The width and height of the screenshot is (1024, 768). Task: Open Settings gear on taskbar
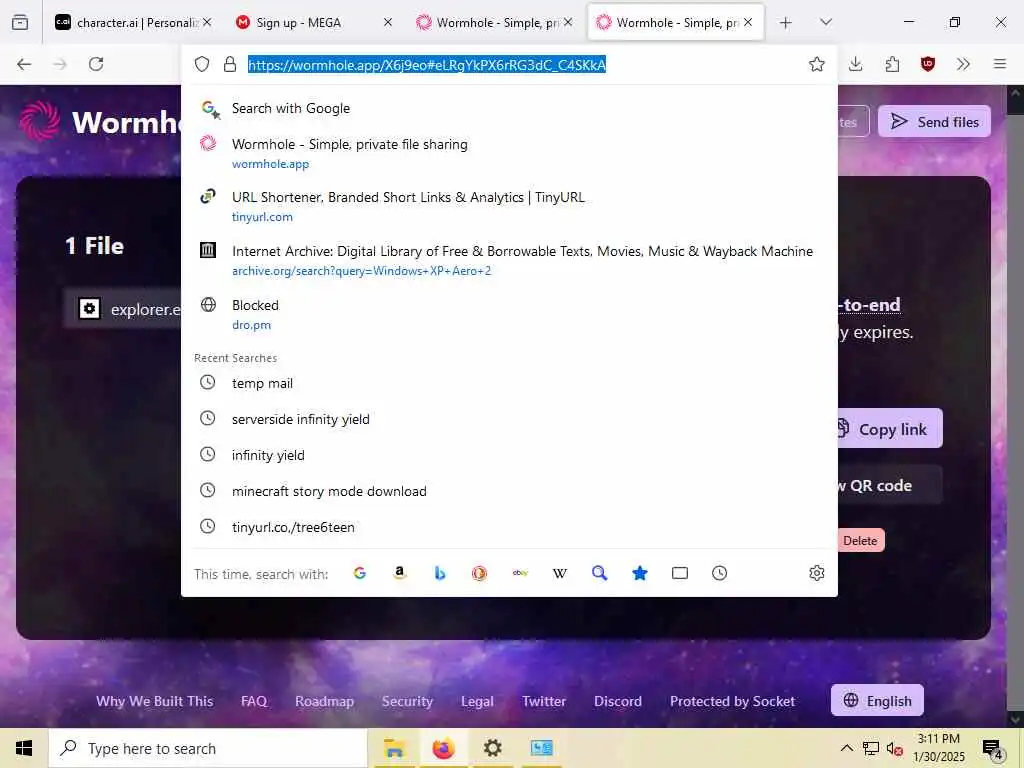click(492, 748)
